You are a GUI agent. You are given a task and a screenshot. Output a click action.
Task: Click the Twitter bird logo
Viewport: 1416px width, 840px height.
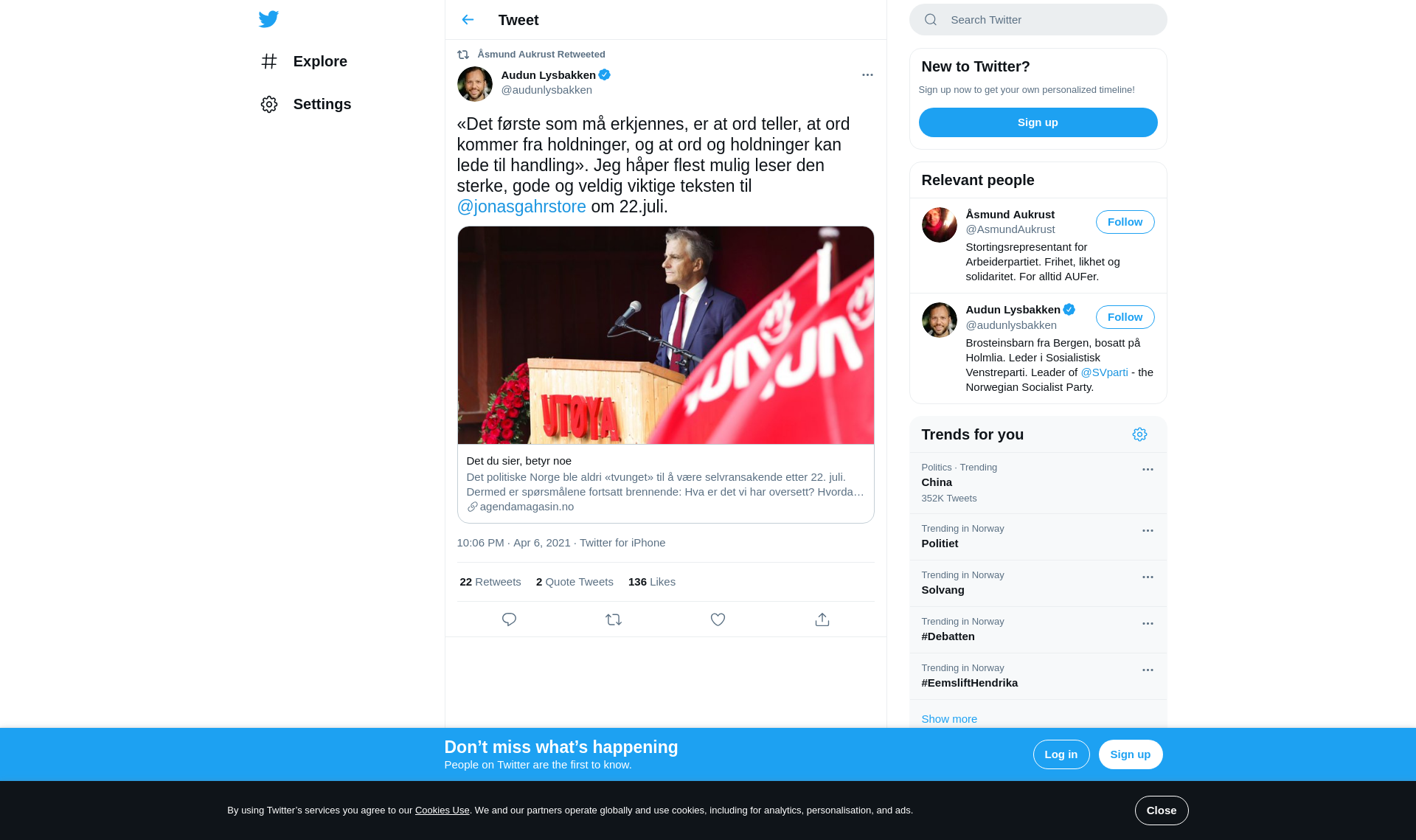(x=268, y=19)
